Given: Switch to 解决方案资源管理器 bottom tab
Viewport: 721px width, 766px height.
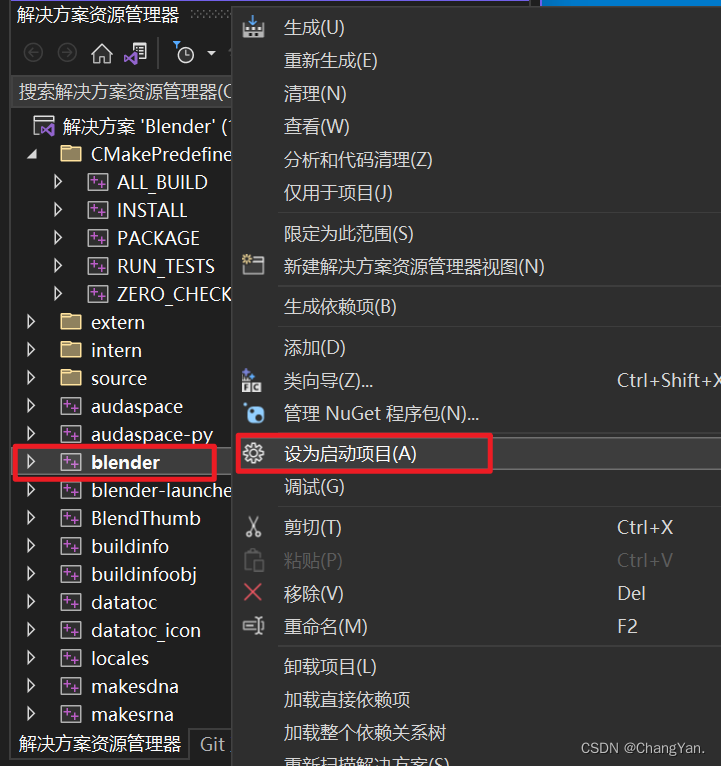Looking at the screenshot, I should point(100,744).
